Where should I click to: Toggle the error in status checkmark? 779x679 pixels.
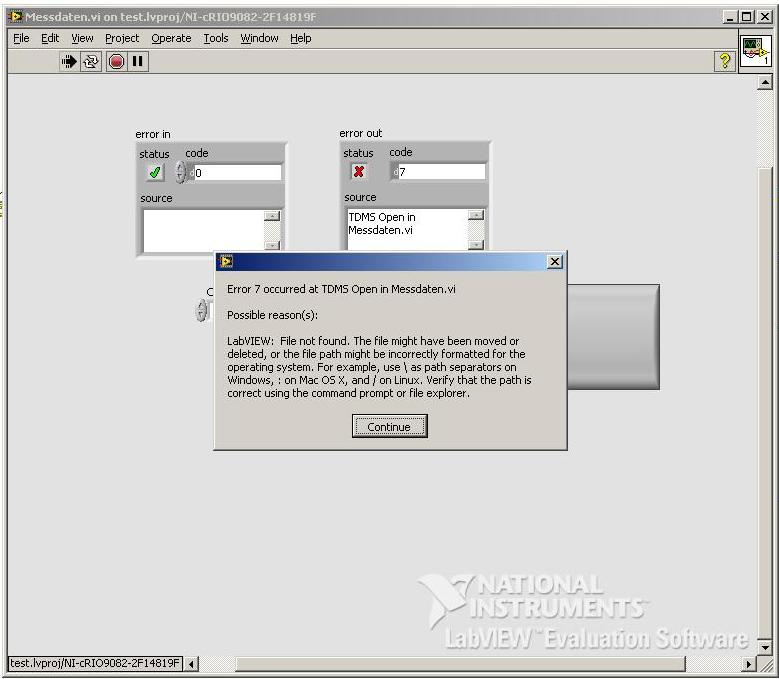click(155, 172)
